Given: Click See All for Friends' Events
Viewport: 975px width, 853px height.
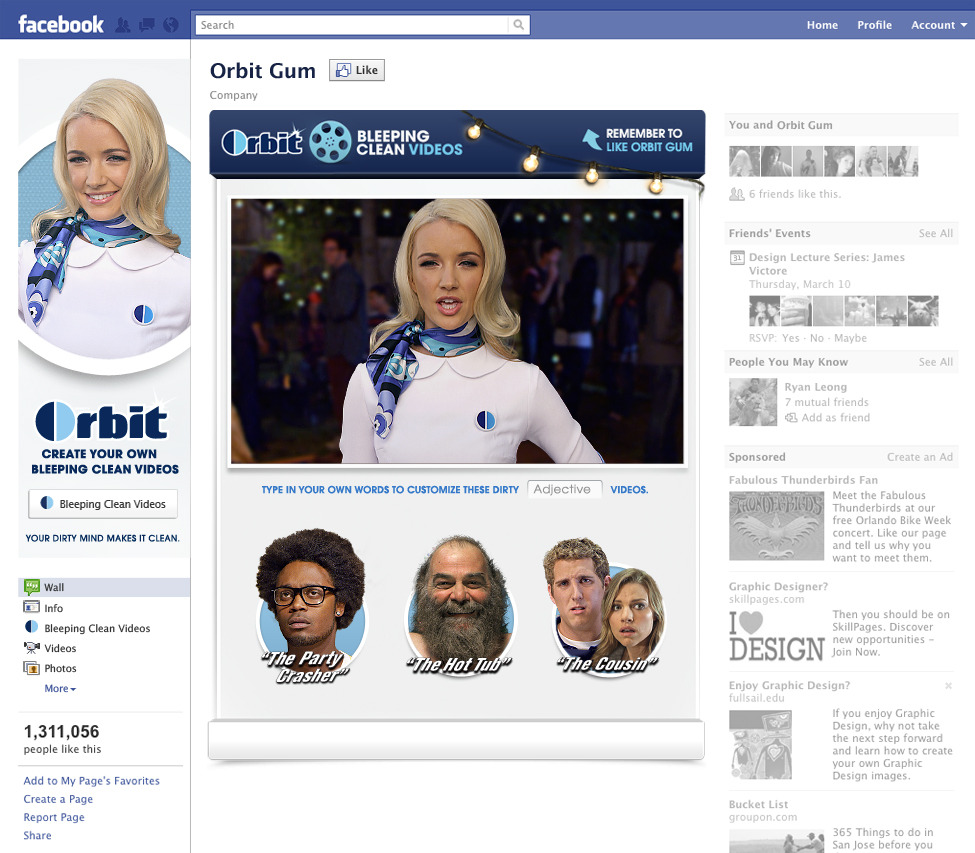Looking at the screenshot, I should [935, 233].
